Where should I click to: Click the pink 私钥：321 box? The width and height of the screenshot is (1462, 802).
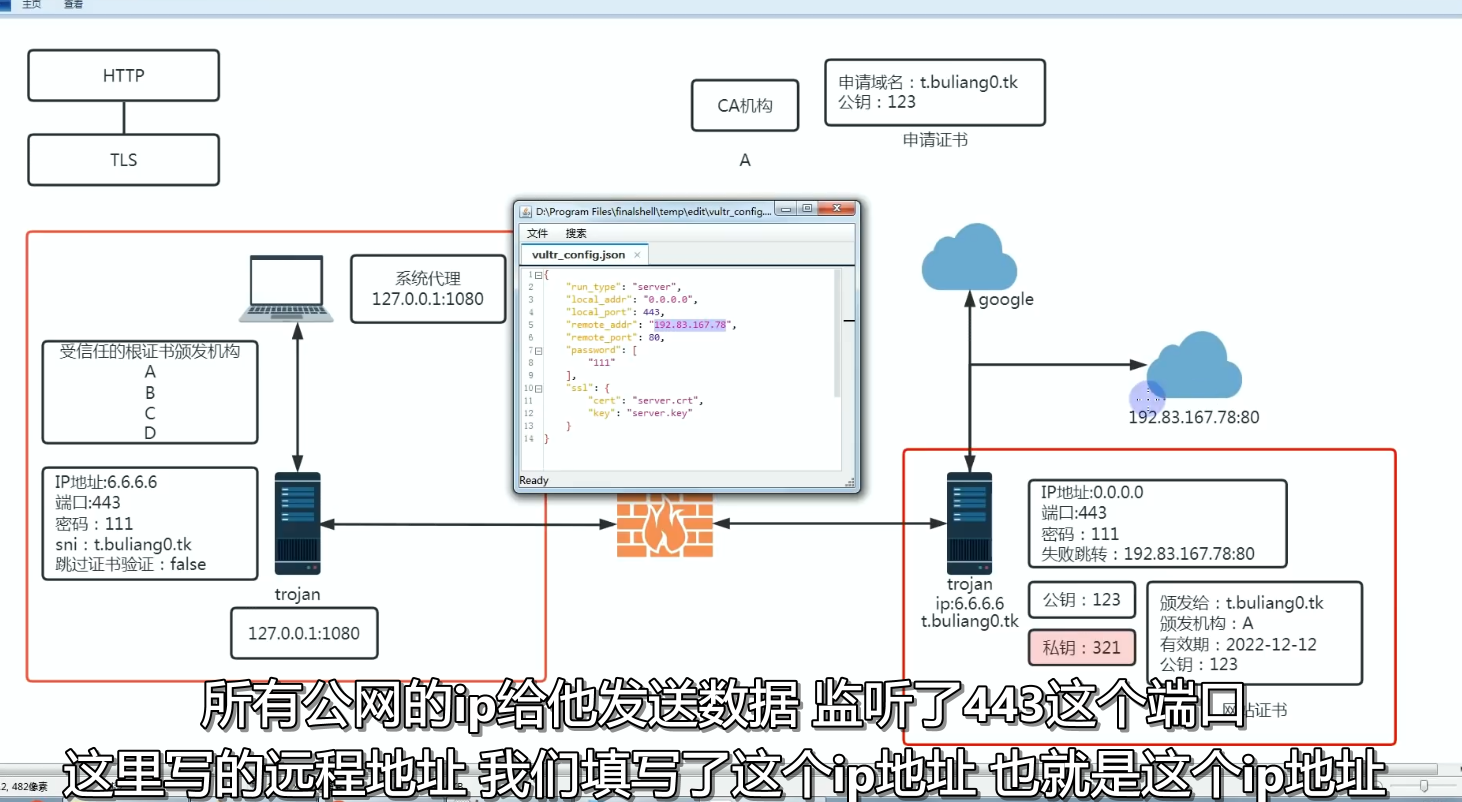tap(1082, 648)
